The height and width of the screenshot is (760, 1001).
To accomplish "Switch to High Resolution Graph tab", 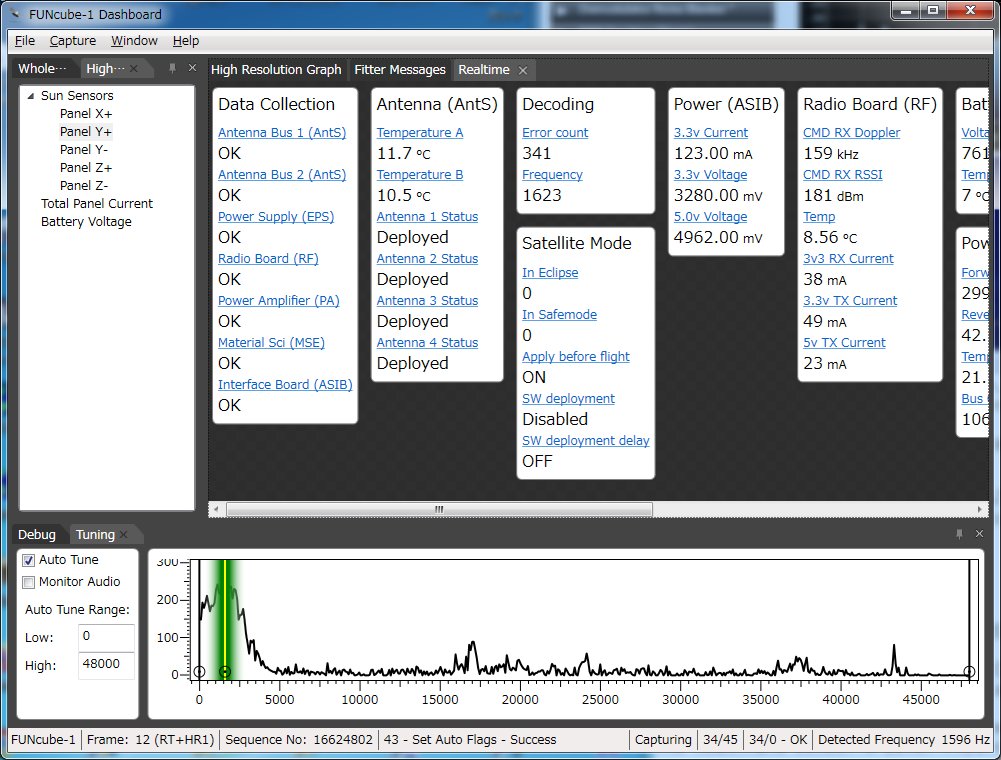I will tap(276, 70).
